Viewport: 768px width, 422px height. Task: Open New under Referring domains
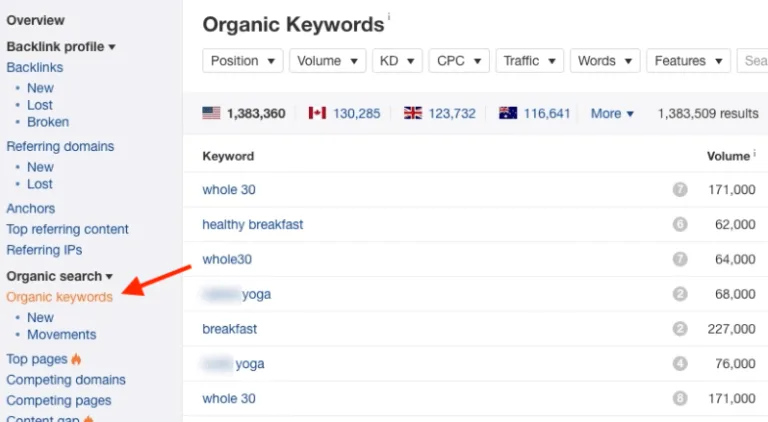[x=40, y=167]
